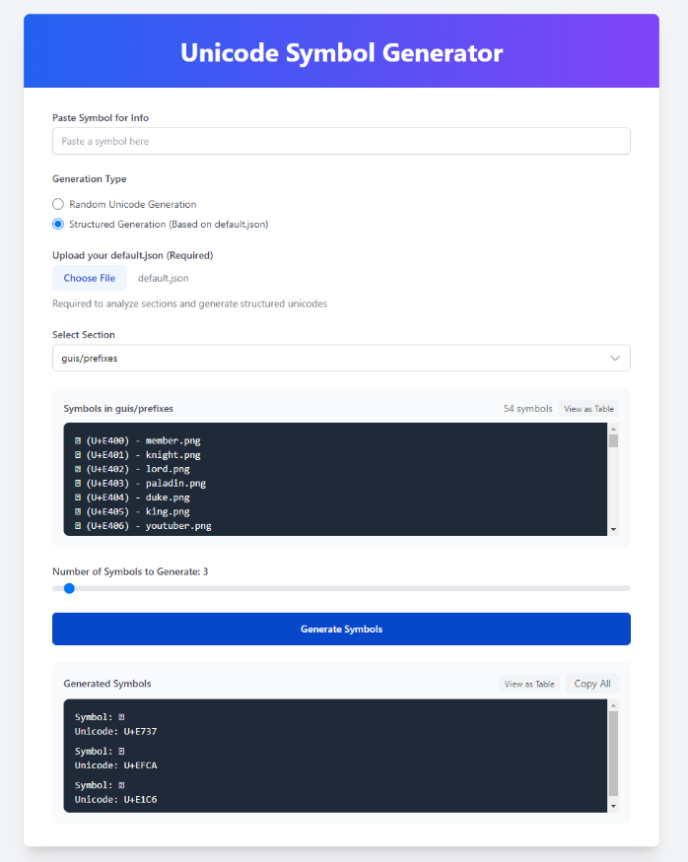Click down arrow of generated symbols scrollbar
688x862 pixels.
(613, 806)
